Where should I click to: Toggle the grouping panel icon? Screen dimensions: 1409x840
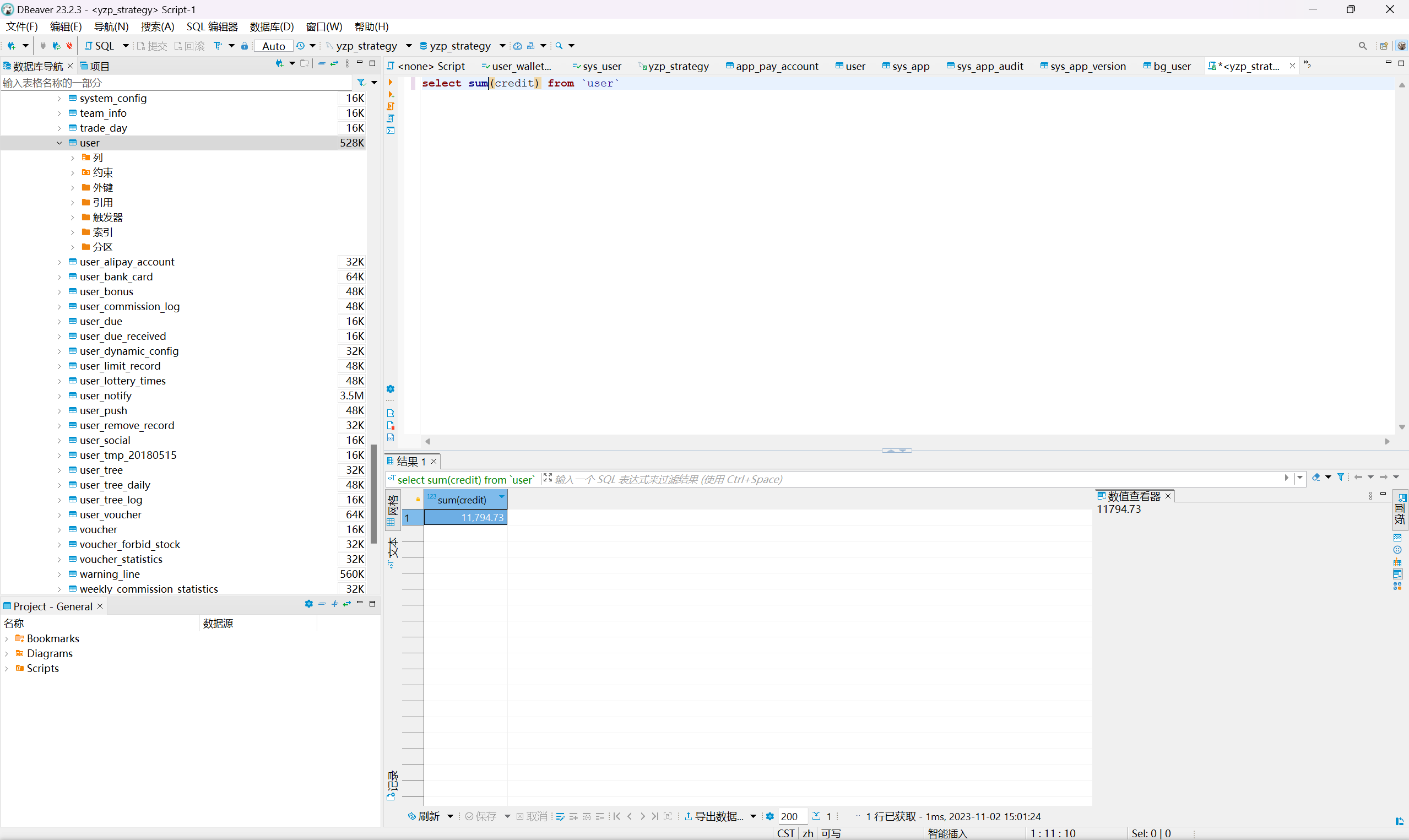(x=1397, y=562)
